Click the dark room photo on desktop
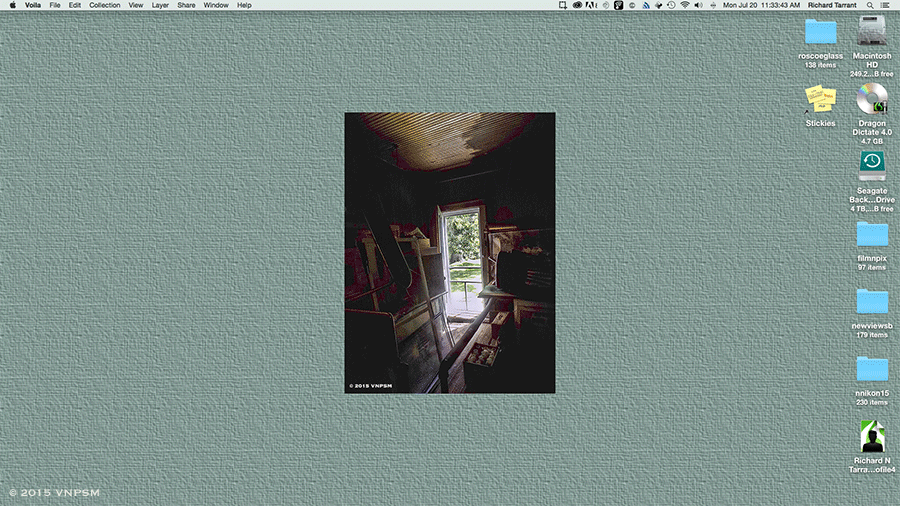Screen dimensions: 900x506 [x=449, y=252]
